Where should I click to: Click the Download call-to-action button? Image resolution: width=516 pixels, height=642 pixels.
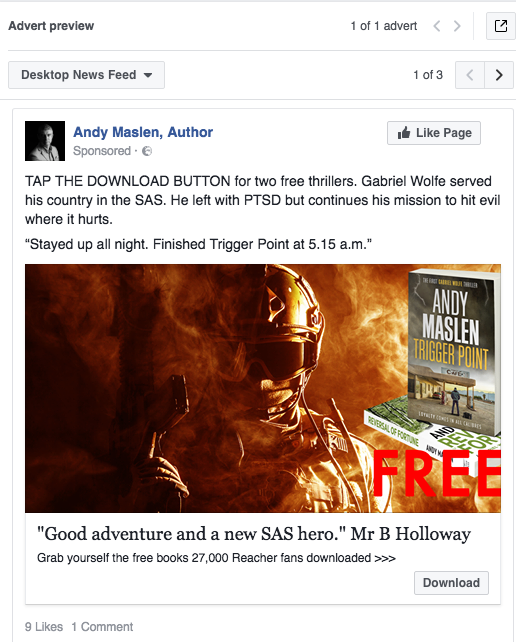(451, 583)
